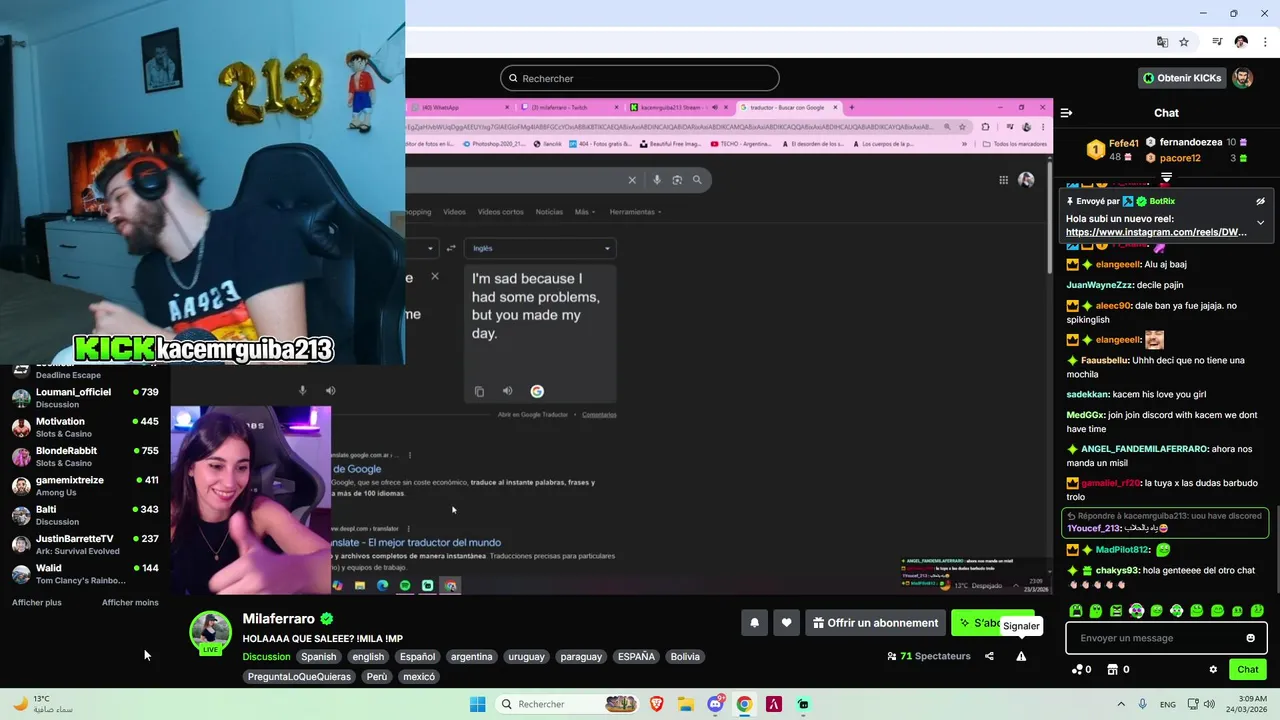Select the paraguay tag
This screenshot has height=720, width=1280.
[581, 657]
